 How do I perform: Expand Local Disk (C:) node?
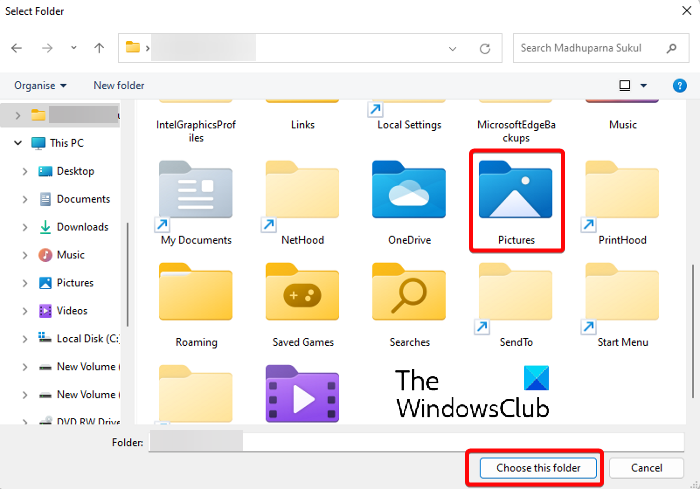[x=25, y=339]
